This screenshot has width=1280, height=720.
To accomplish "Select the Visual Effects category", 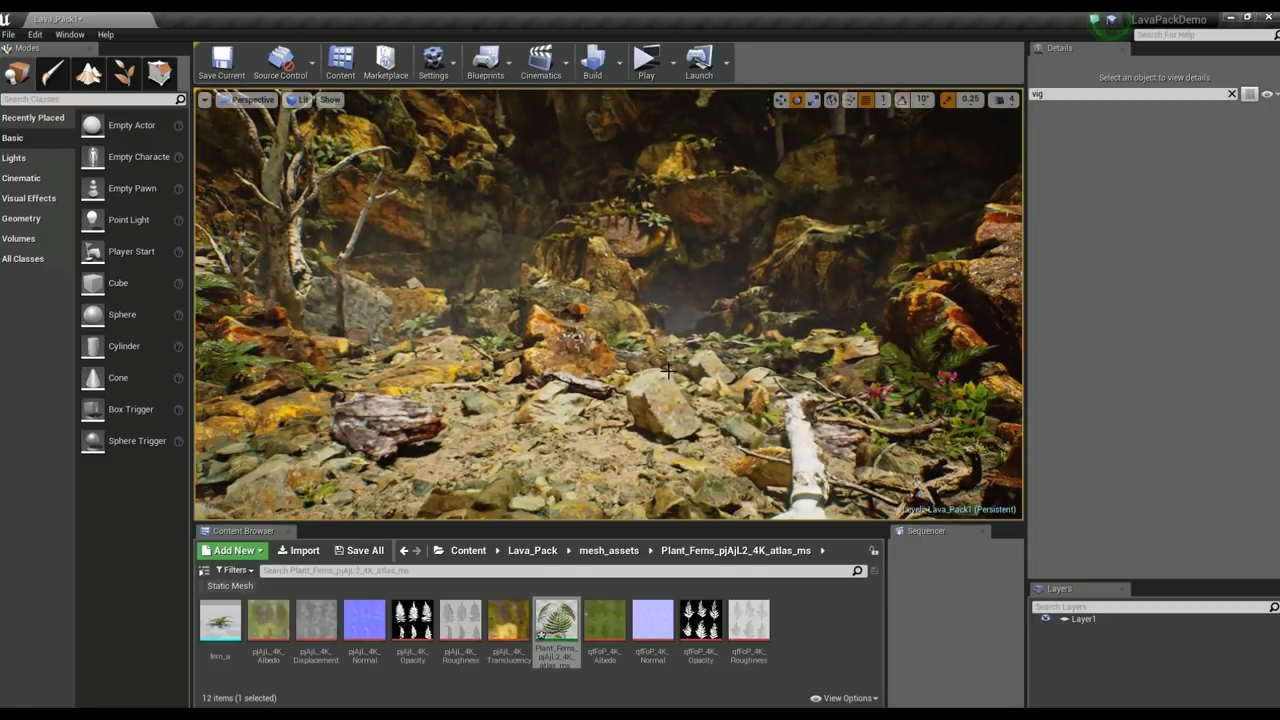I will (x=29, y=198).
